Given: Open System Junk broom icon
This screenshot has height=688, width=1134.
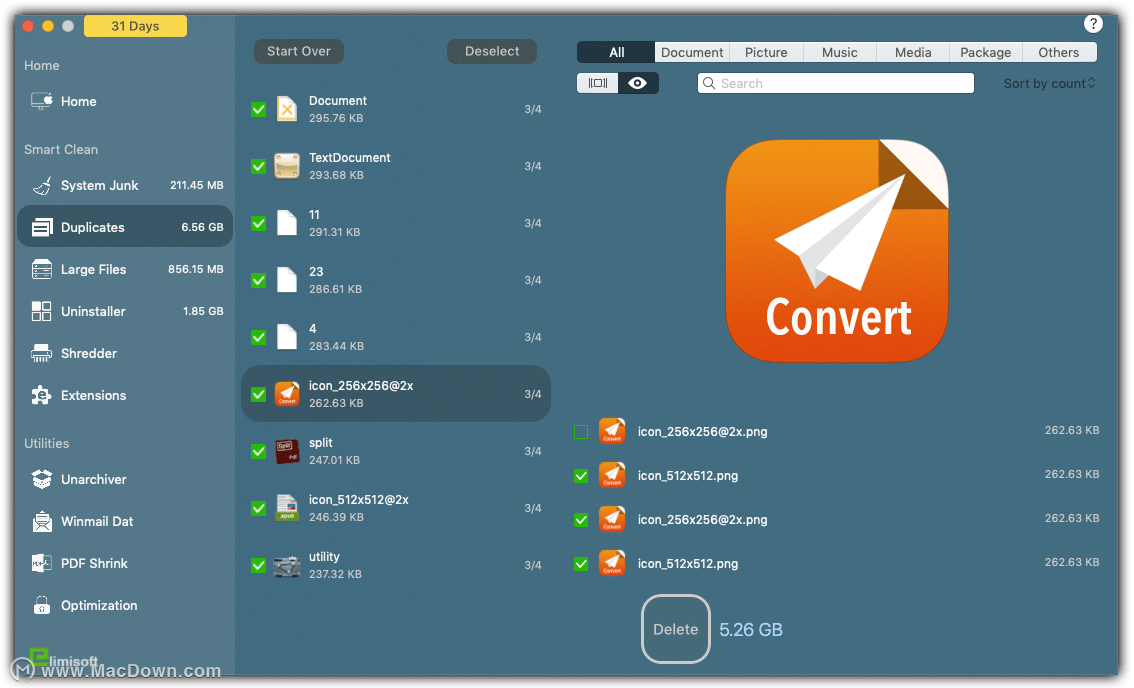Looking at the screenshot, I should coord(42,186).
